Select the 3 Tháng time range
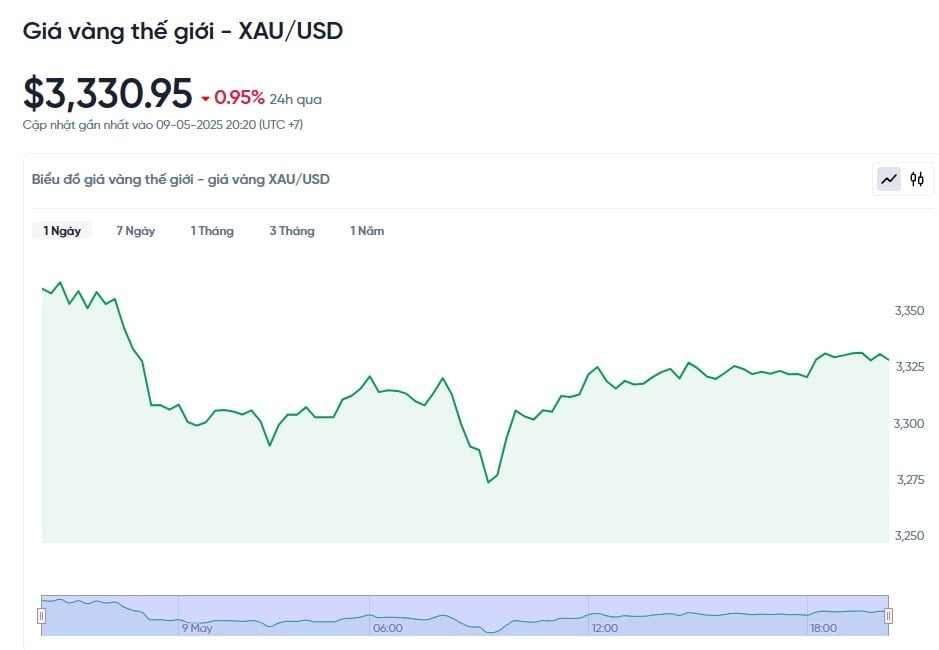 292,231
